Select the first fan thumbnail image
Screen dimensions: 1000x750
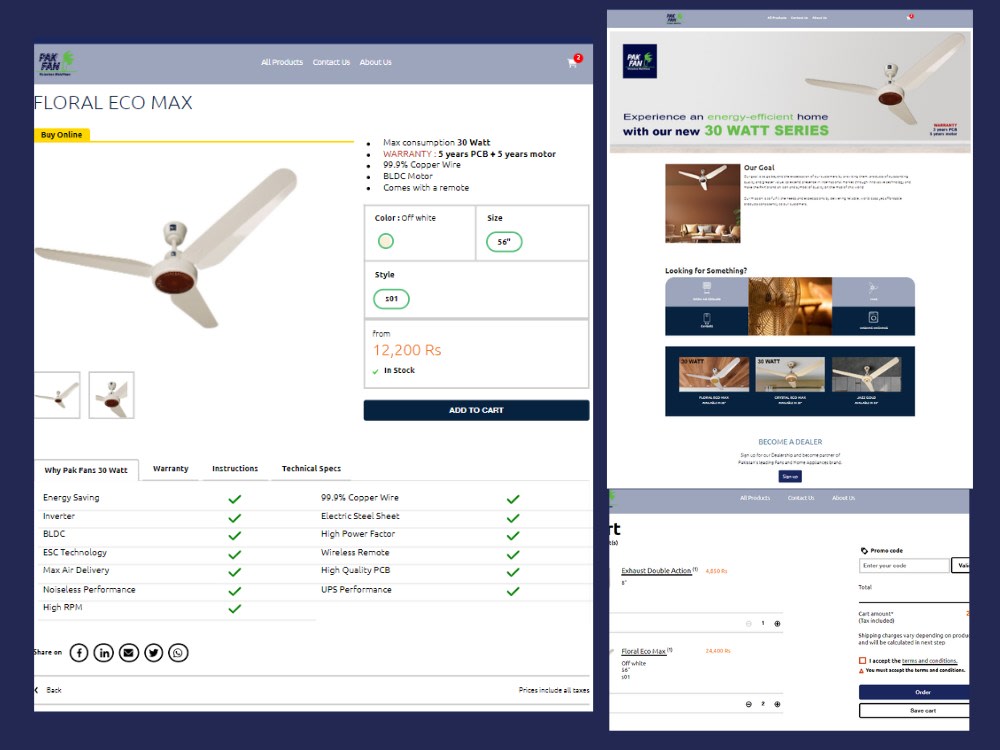tap(57, 395)
